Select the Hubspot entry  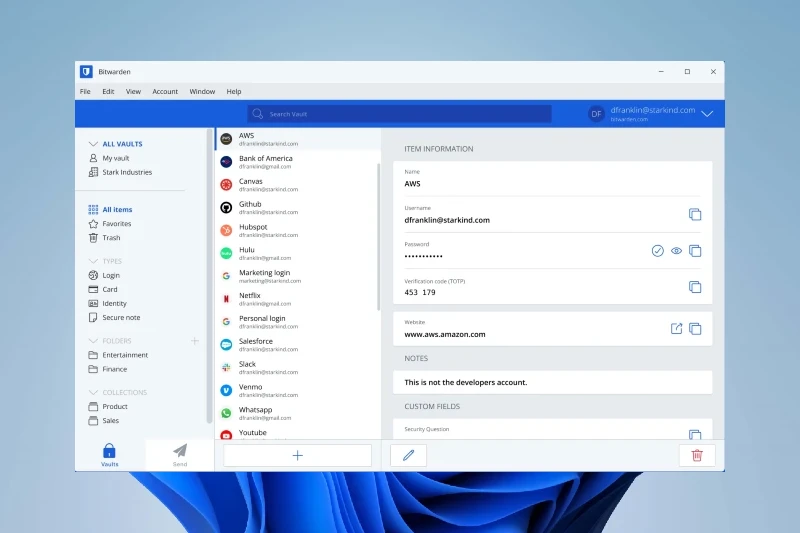296,231
